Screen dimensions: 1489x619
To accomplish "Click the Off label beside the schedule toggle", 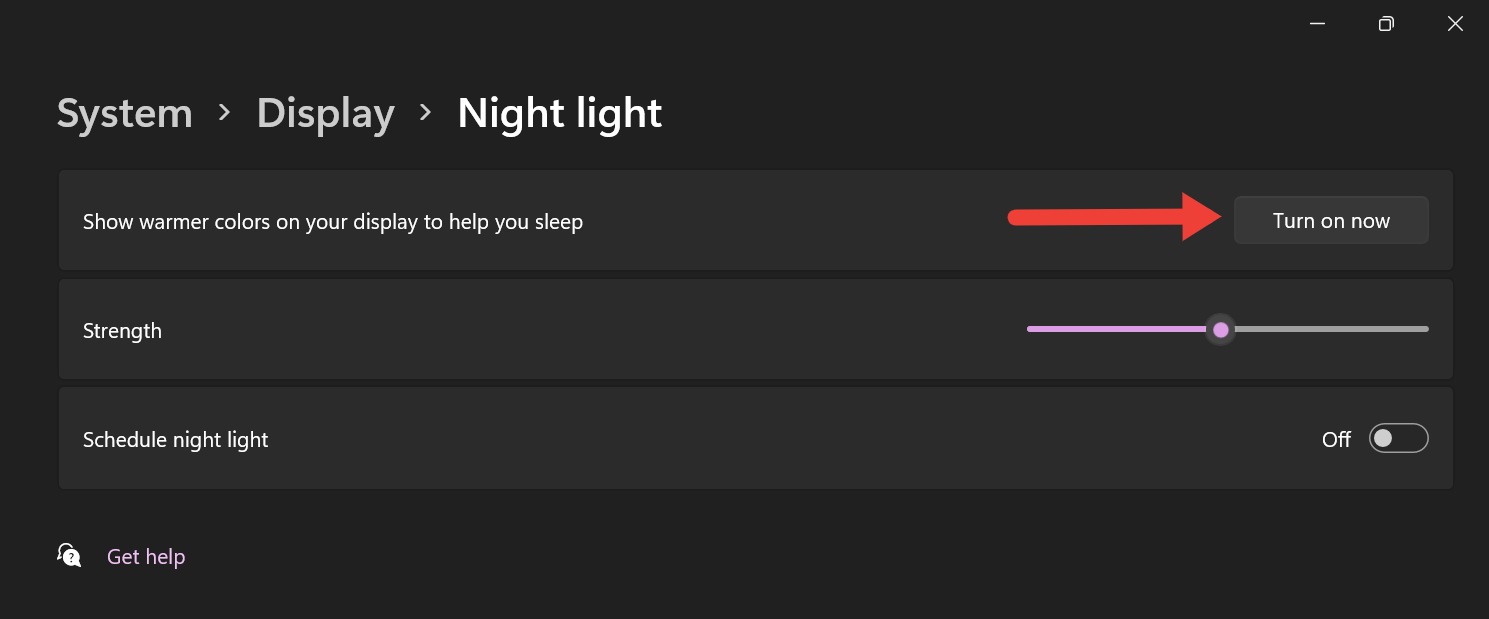I will pos(1336,440).
